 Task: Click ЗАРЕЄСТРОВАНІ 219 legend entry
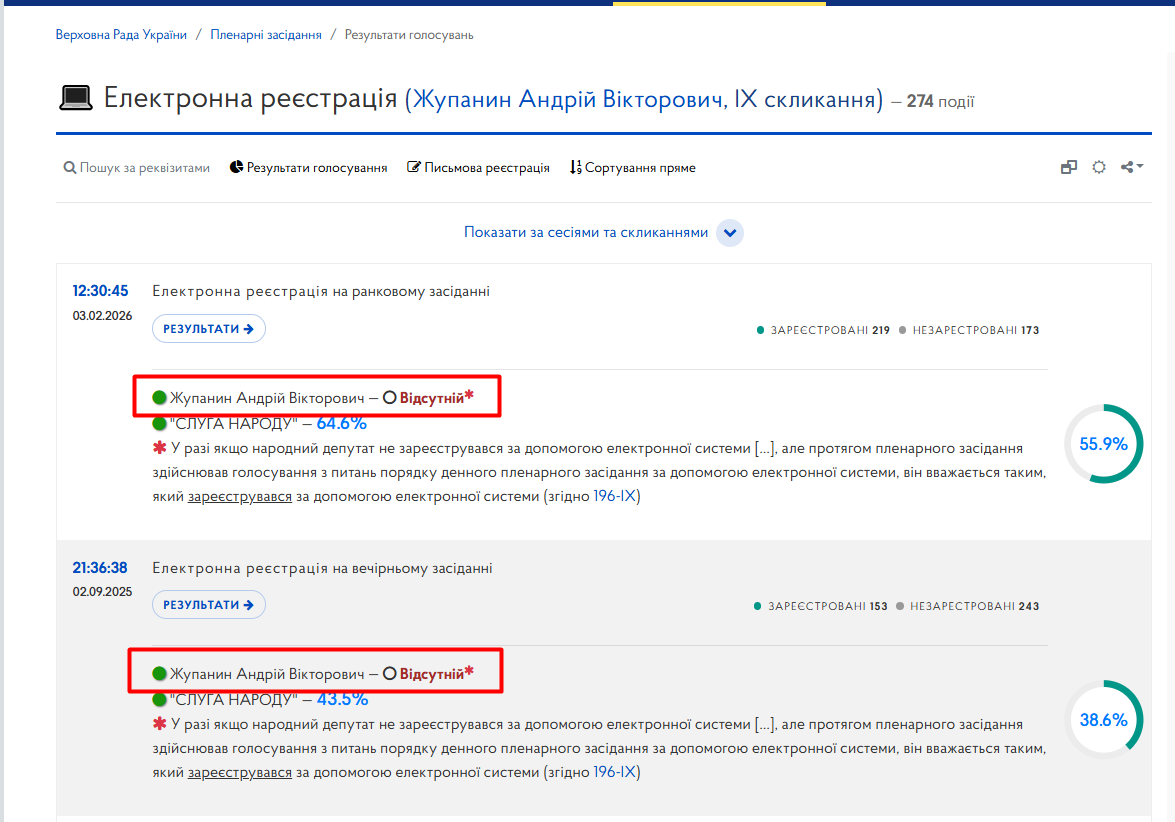pos(823,330)
